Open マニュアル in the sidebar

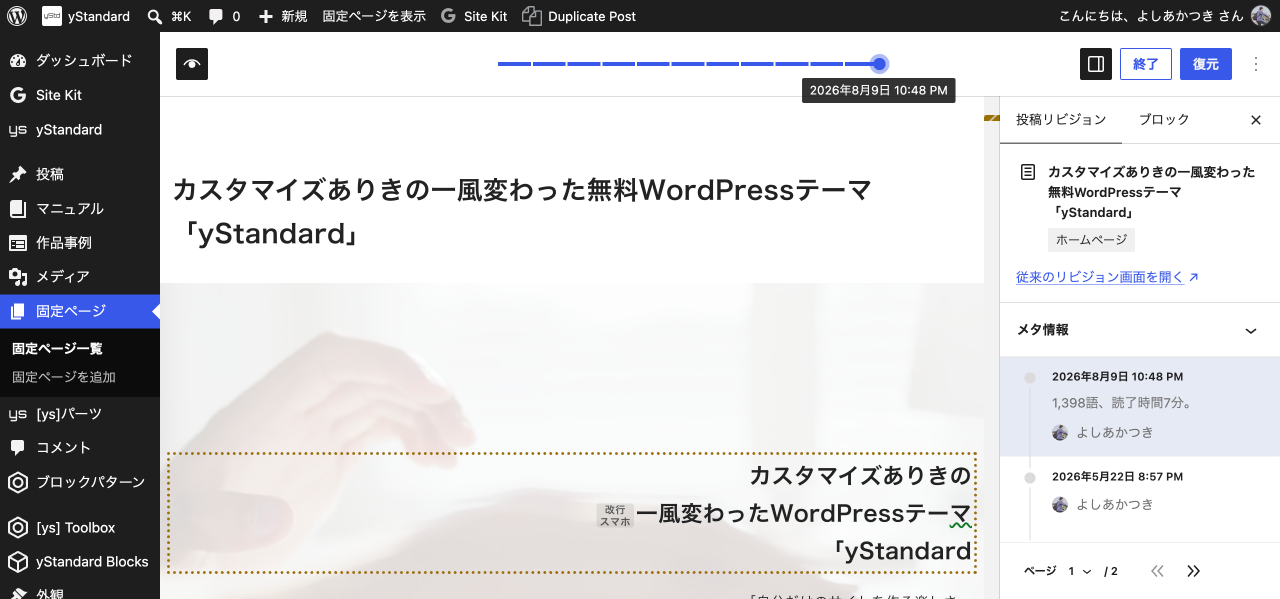(80, 208)
